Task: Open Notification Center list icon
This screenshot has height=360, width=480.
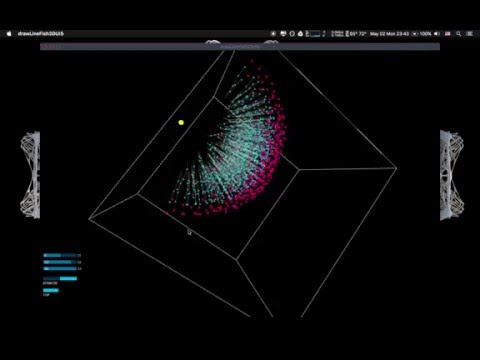Action: (470, 34)
